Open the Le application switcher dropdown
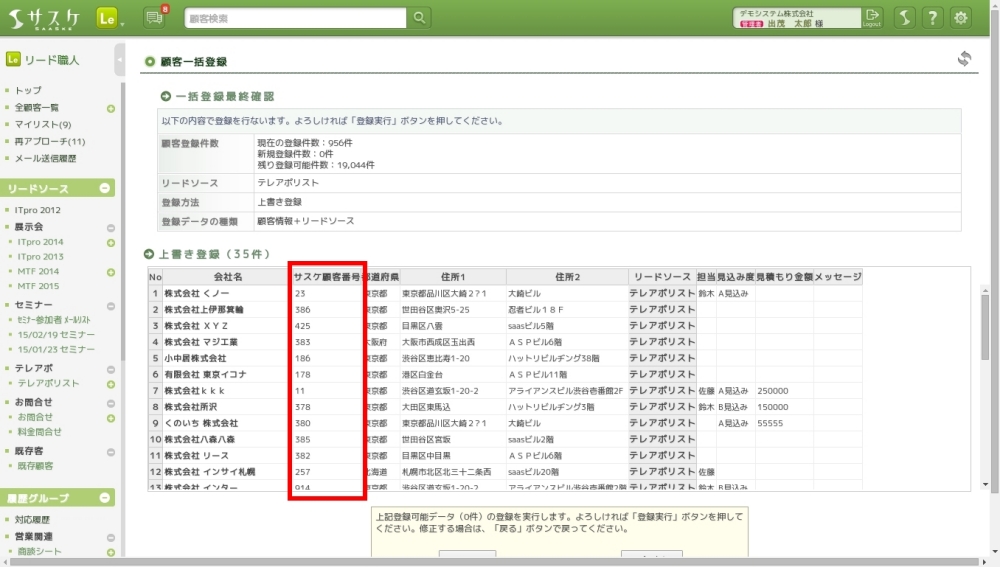Screen dimensions: 1000x567 [110, 18]
